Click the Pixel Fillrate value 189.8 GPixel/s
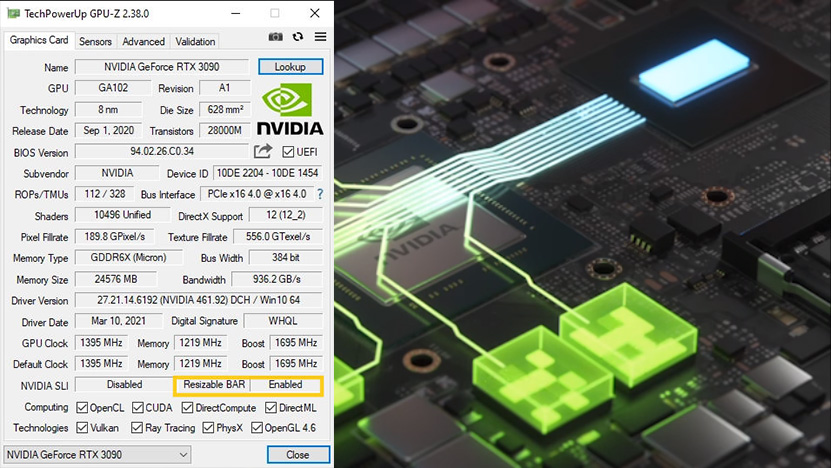This screenshot has height=468, width=831. (114, 236)
